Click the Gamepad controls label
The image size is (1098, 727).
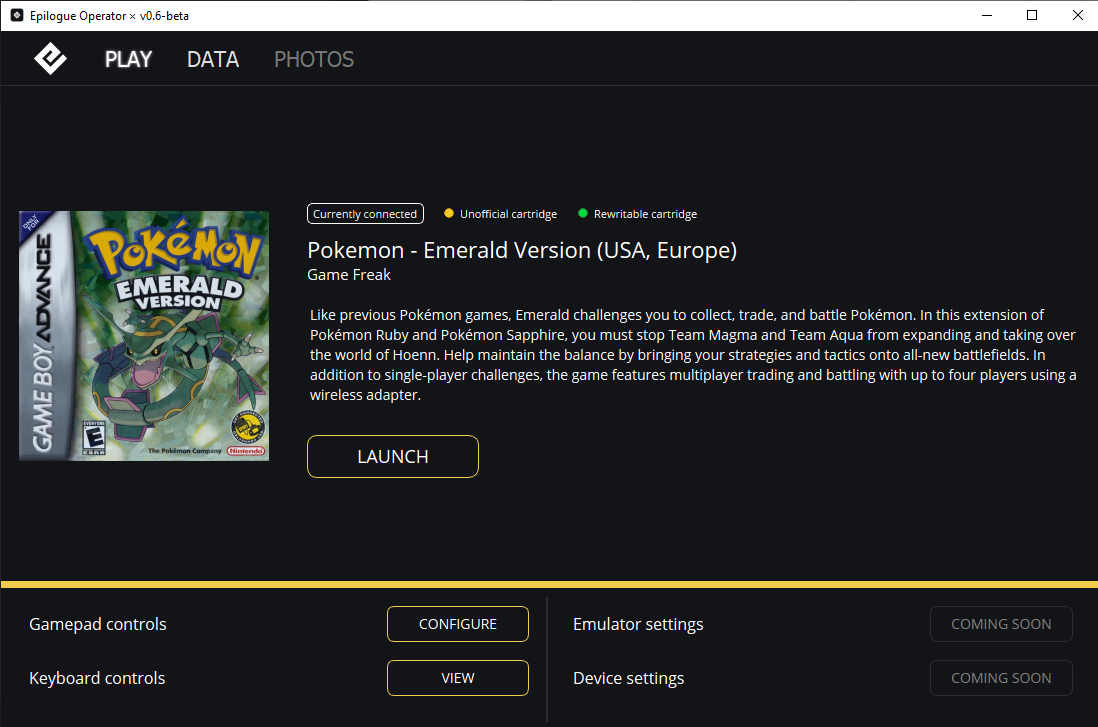pos(98,624)
